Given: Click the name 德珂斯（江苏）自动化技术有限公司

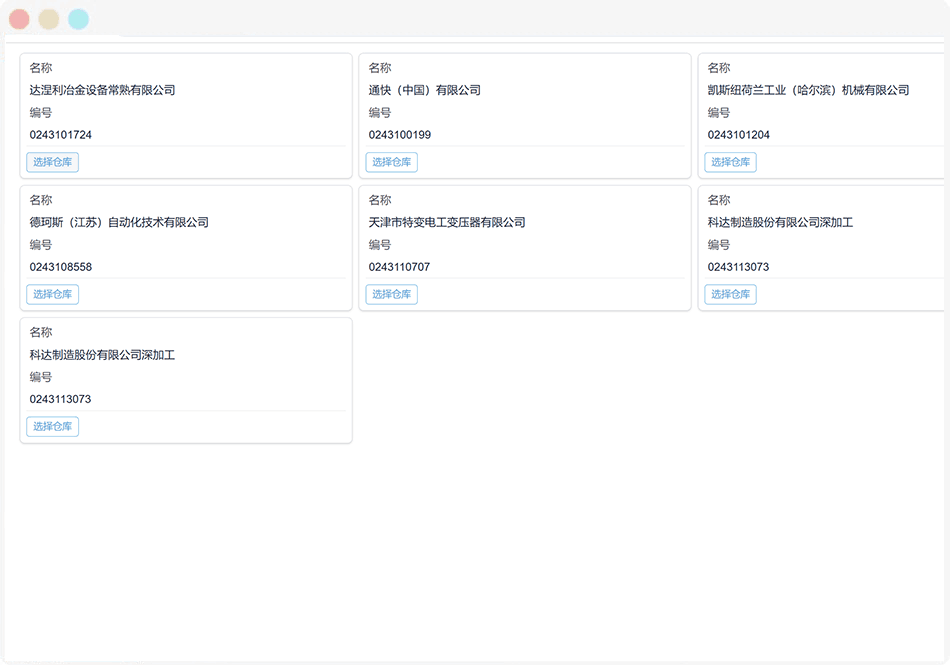Looking at the screenshot, I should [119, 222].
